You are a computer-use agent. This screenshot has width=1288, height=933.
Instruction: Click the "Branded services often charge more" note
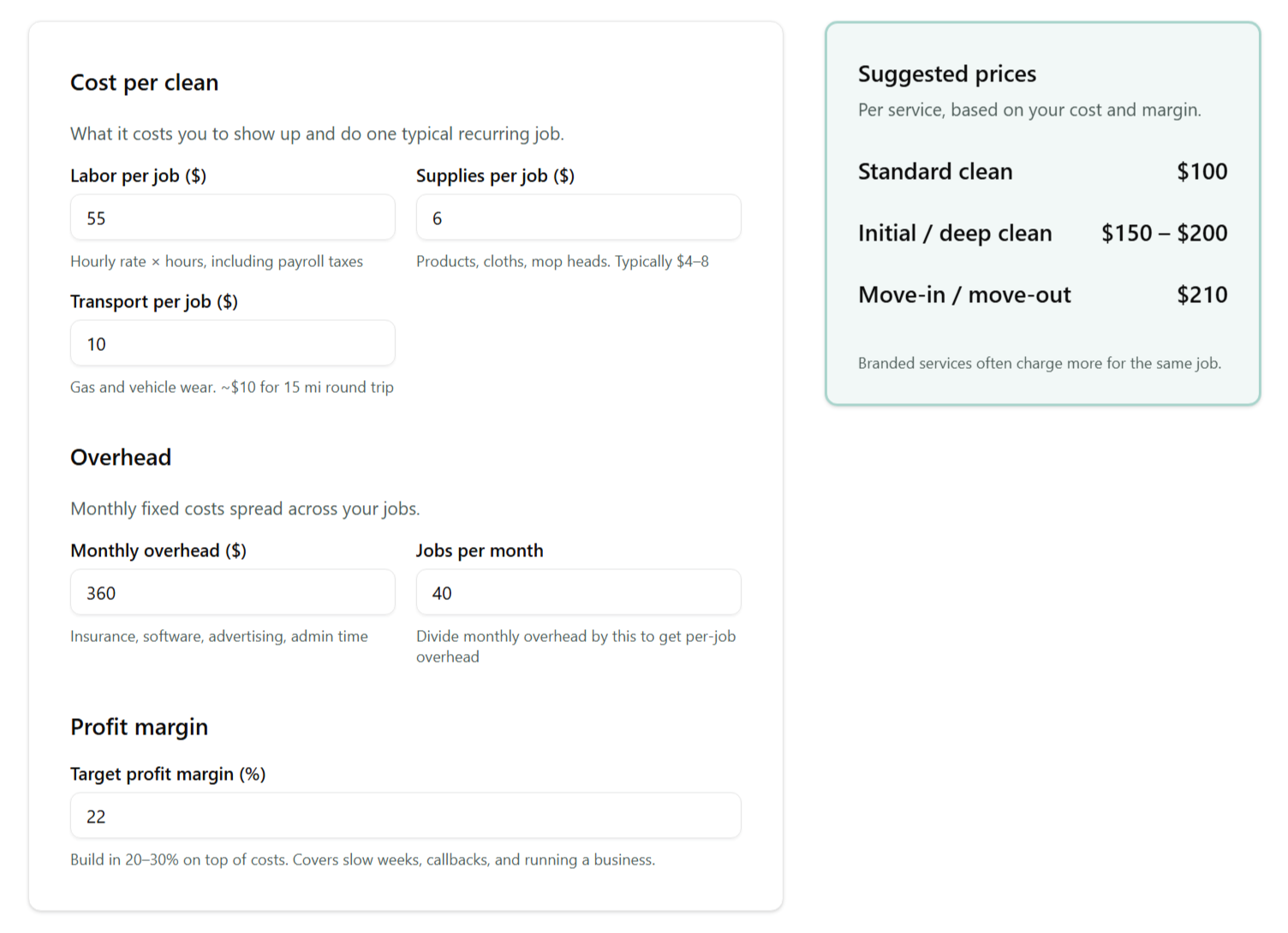(1039, 363)
